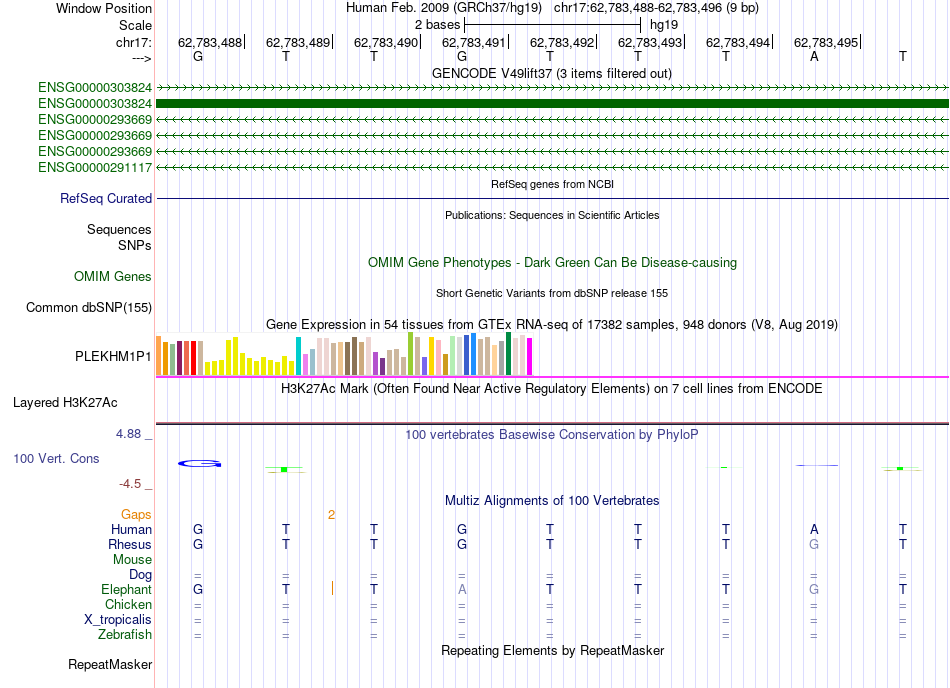Viewport: 950px width, 688px height.
Task: Open the GTEx 'Gene Expression in 54 tissues' title
Action: point(552,325)
